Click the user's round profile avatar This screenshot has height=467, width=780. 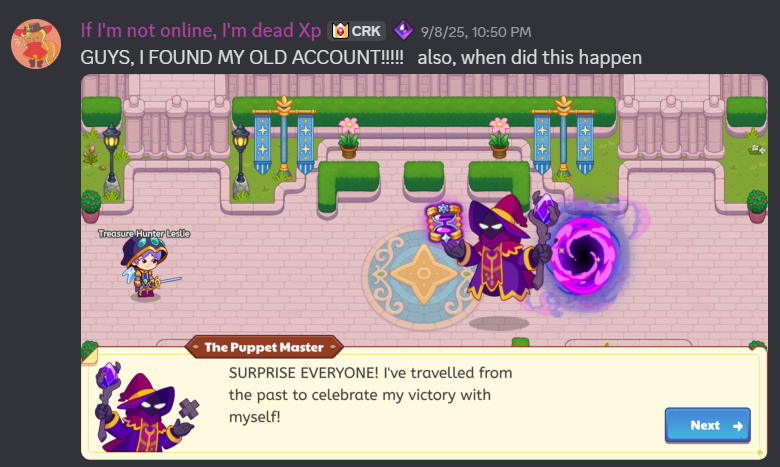[36, 44]
